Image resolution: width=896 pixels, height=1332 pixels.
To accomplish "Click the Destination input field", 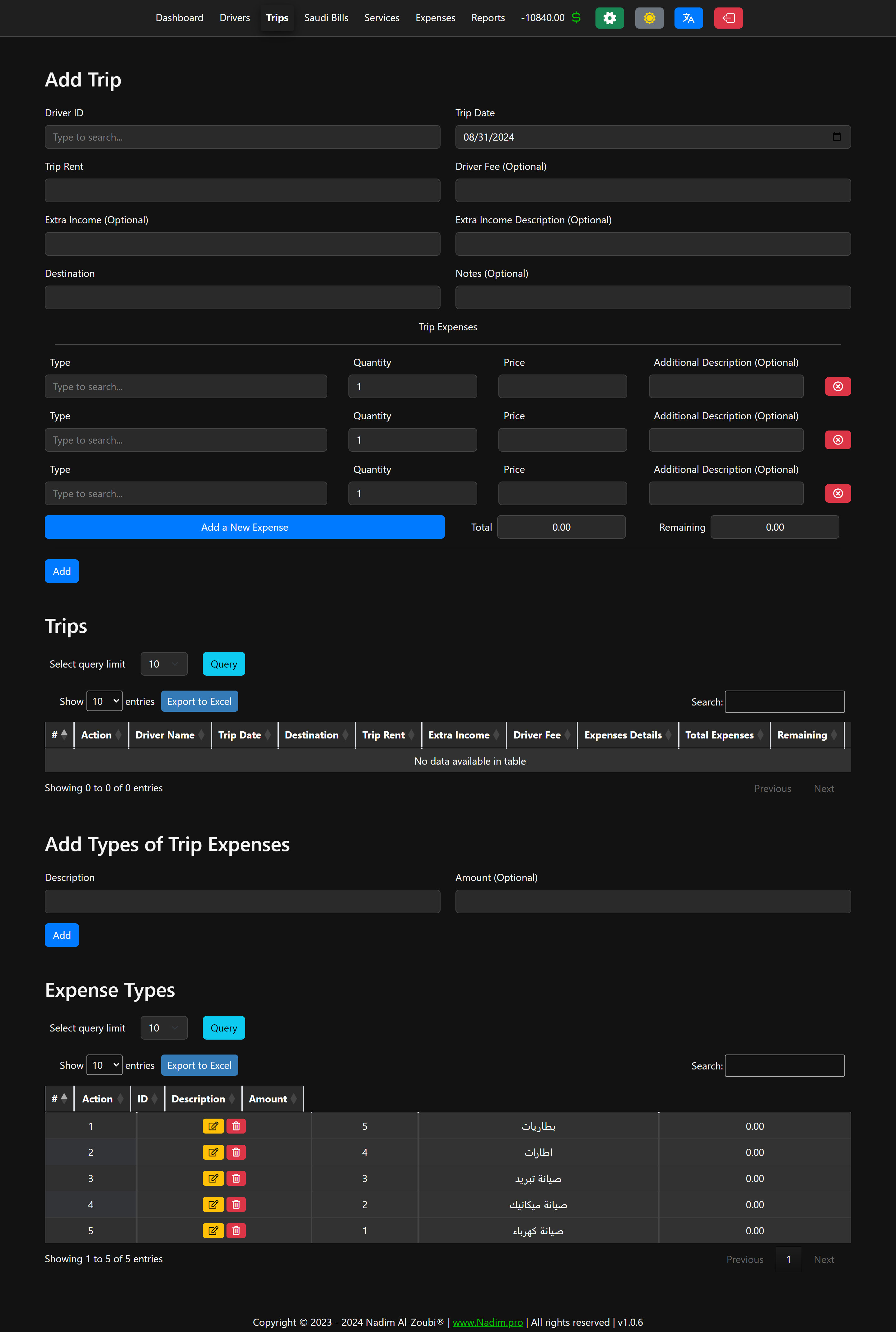I will (x=242, y=298).
